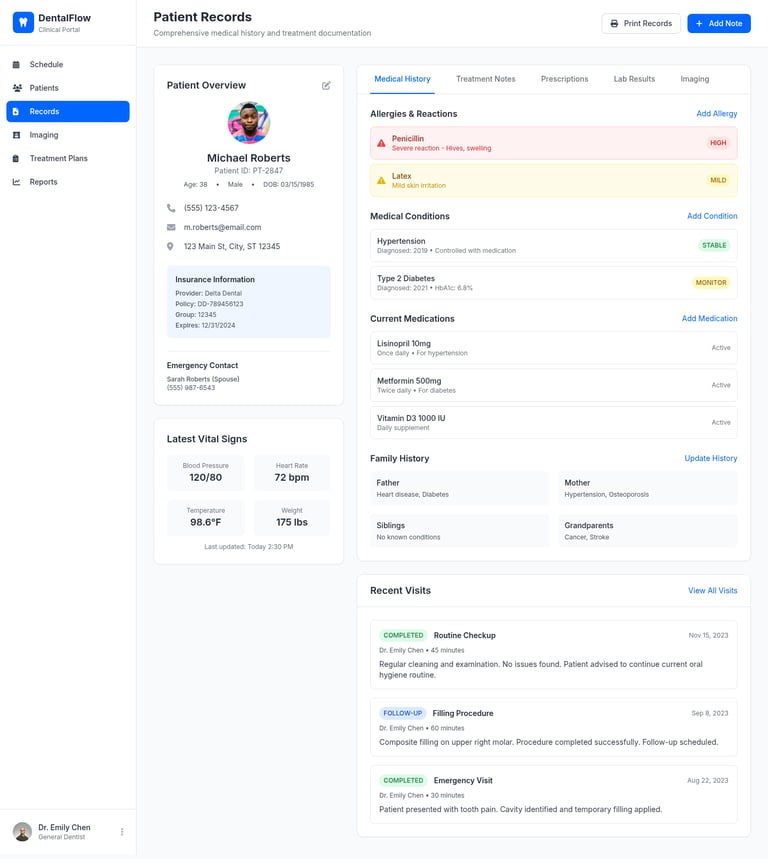This screenshot has width=768, height=859.
Task: Click the Print Records button
Action: click(641, 24)
